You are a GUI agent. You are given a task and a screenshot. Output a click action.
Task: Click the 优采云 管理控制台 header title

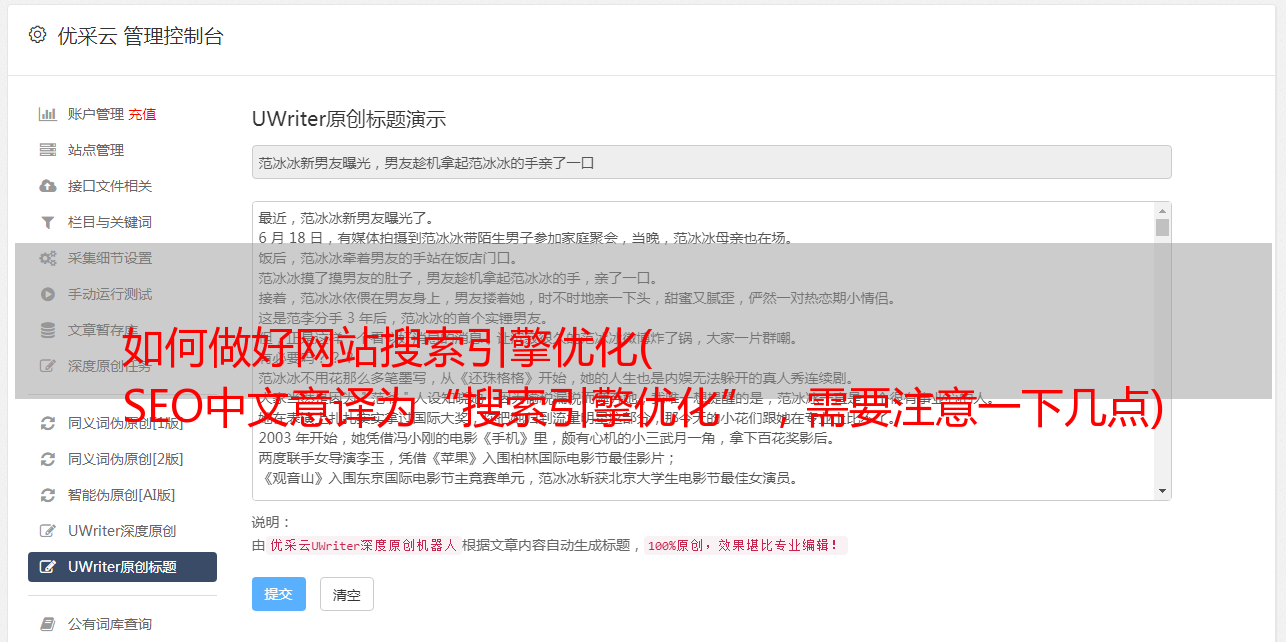coord(140,36)
